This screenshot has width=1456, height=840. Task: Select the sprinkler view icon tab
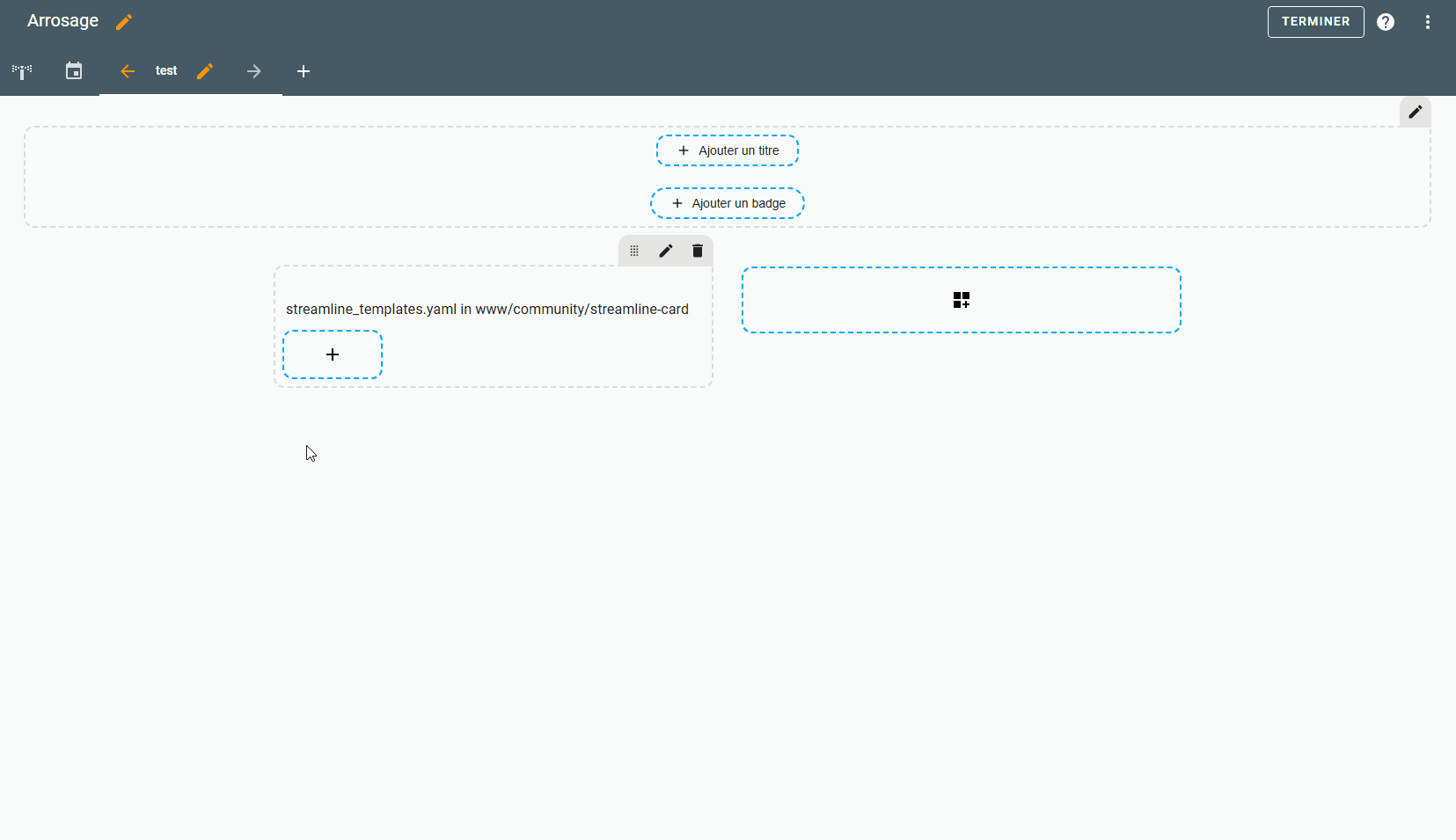click(21, 71)
